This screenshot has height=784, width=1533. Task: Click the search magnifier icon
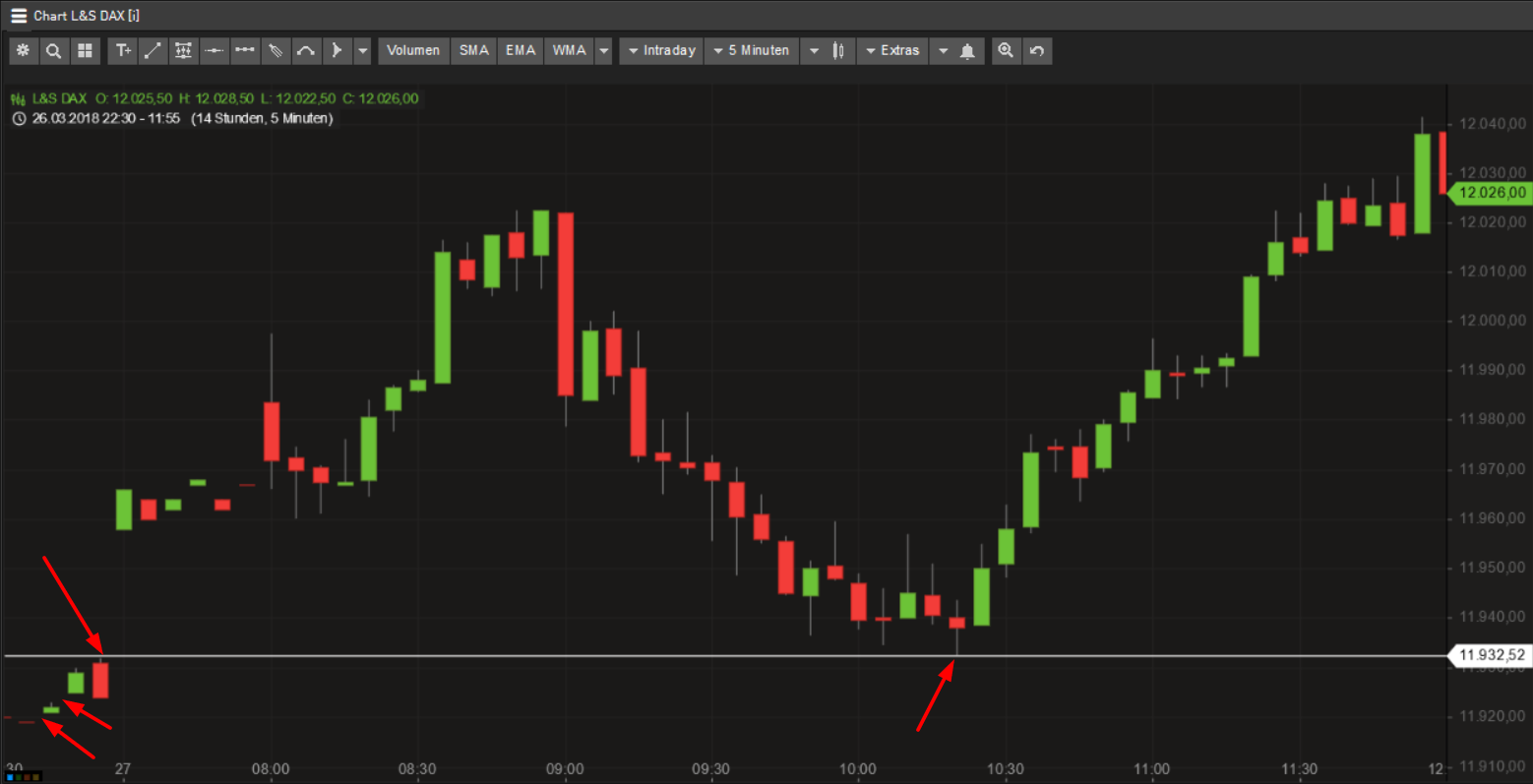[x=54, y=50]
